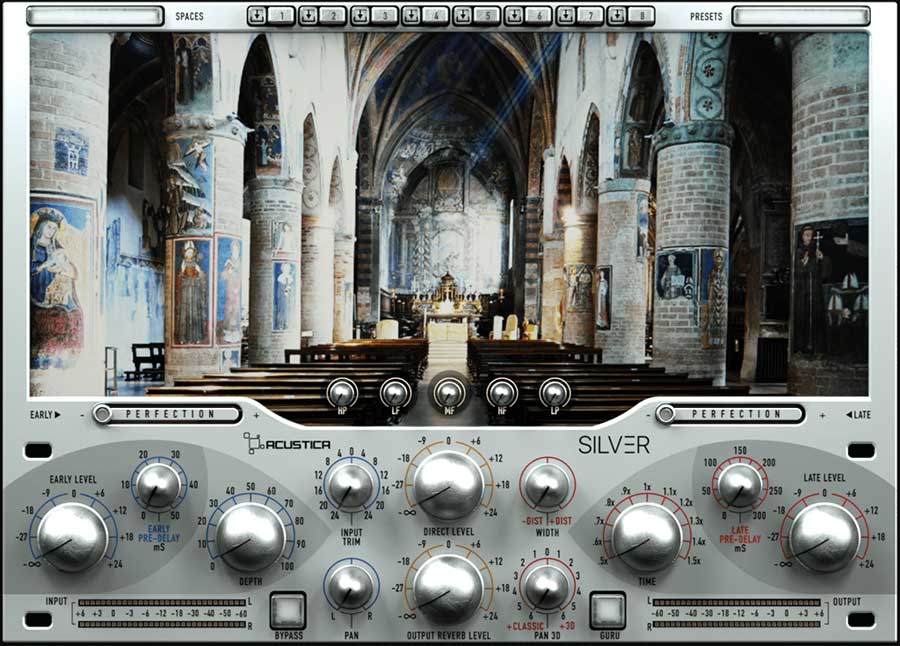Image resolution: width=900 pixels, height=646 pixels.
Task: Click the save arrow beside slot 2
Action: tap(308, 16)
